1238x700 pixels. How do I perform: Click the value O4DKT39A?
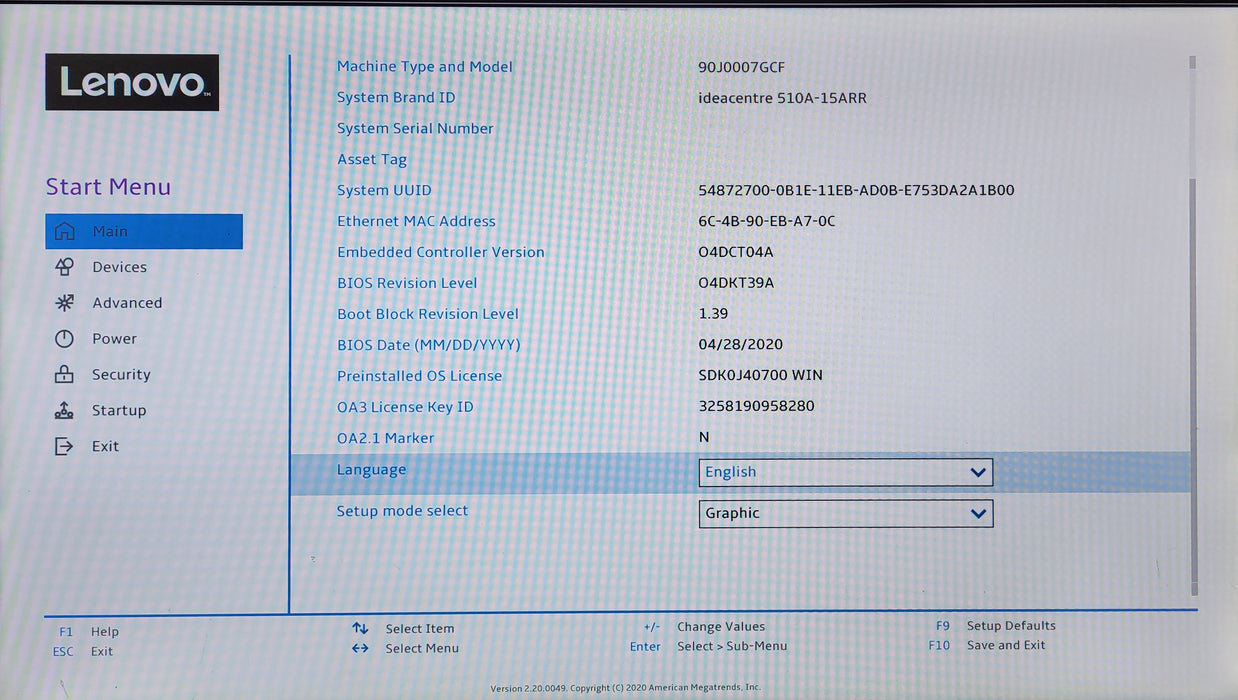pyautogui.click(x=736, y=284)
